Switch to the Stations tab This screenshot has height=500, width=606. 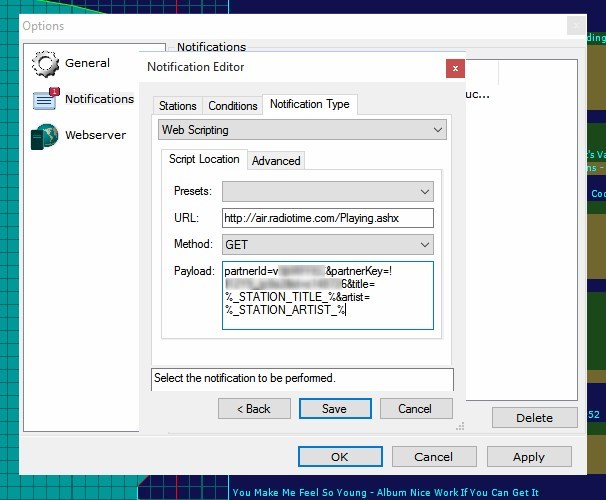click(x=178, y=106)
